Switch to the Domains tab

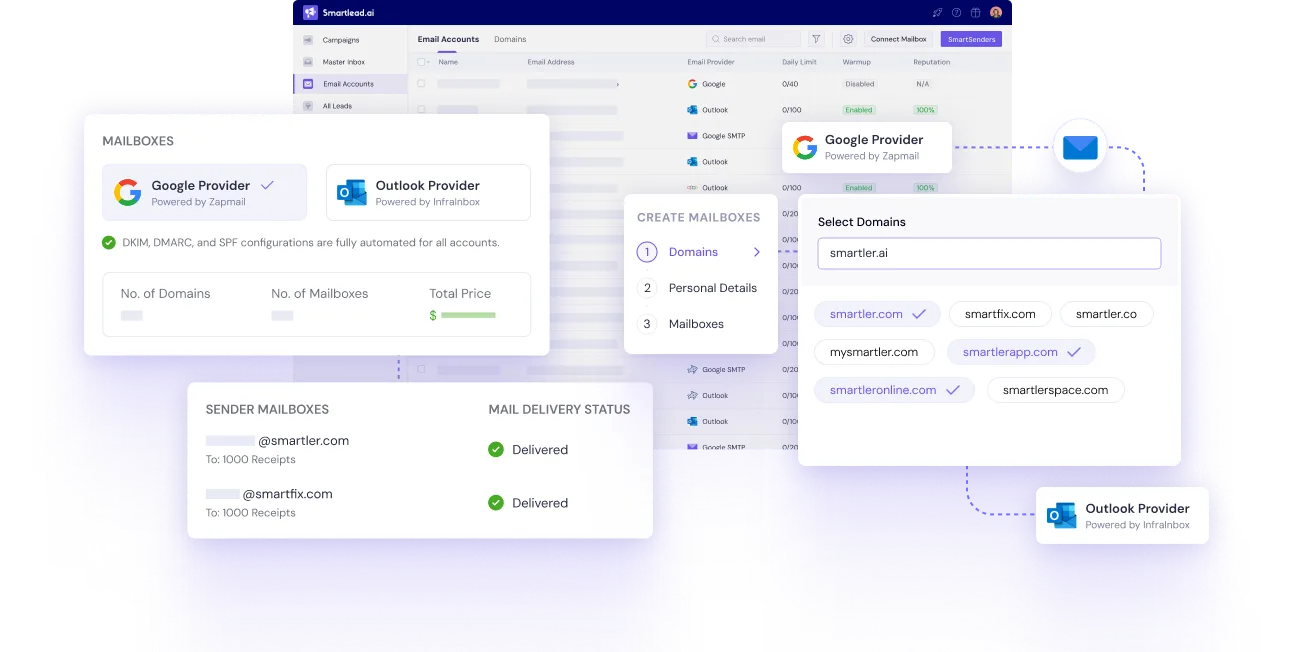coord(510,39)
